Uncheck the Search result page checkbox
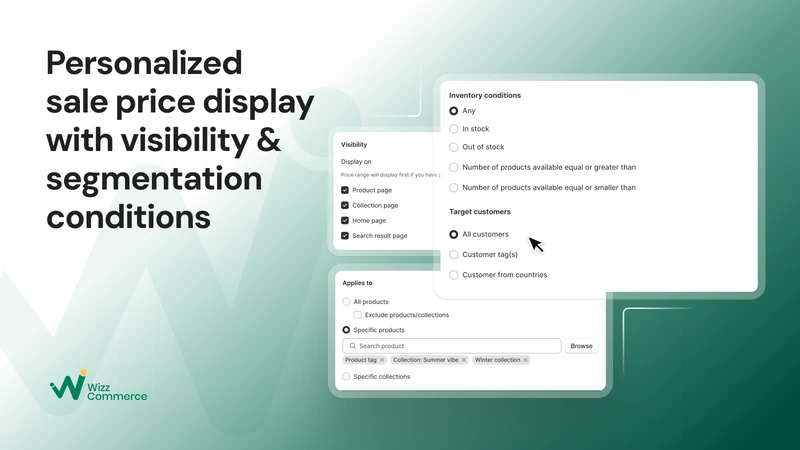The width and height of the screenshot is (800, 450). click(345, 236)
